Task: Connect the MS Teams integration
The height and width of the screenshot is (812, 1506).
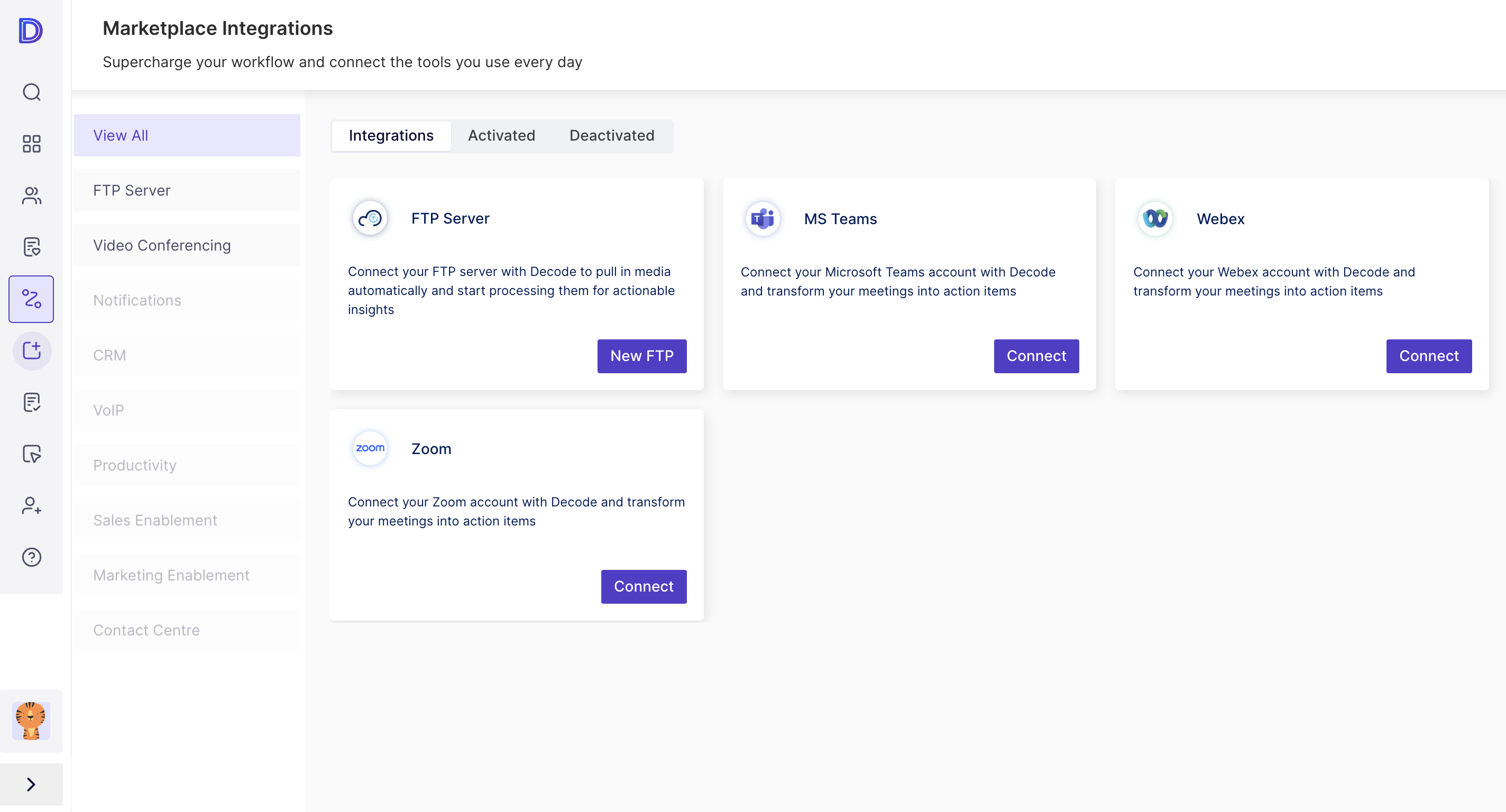Action: (1036, 356)
